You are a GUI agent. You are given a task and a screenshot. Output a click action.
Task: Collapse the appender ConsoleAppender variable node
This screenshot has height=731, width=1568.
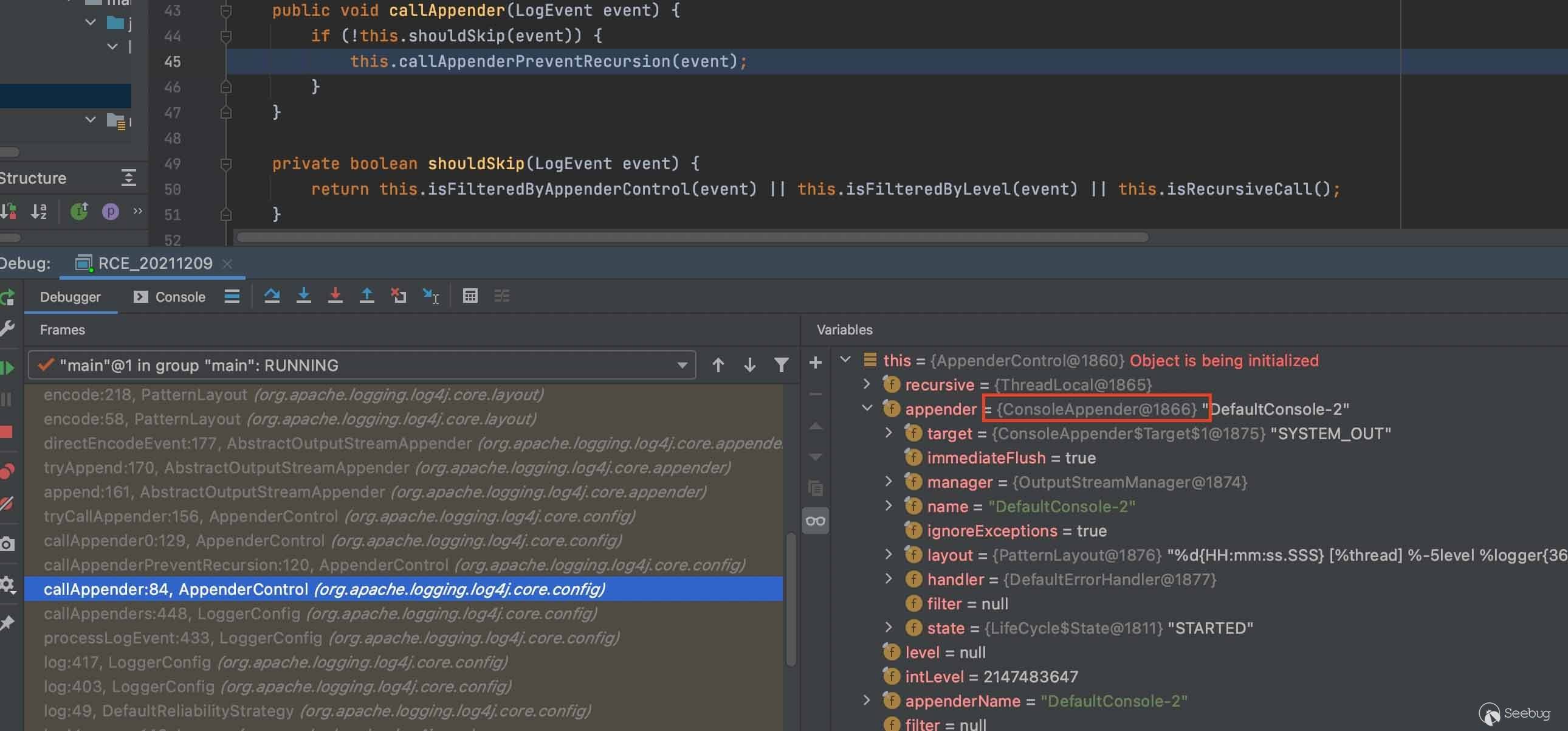click(867, 409)
